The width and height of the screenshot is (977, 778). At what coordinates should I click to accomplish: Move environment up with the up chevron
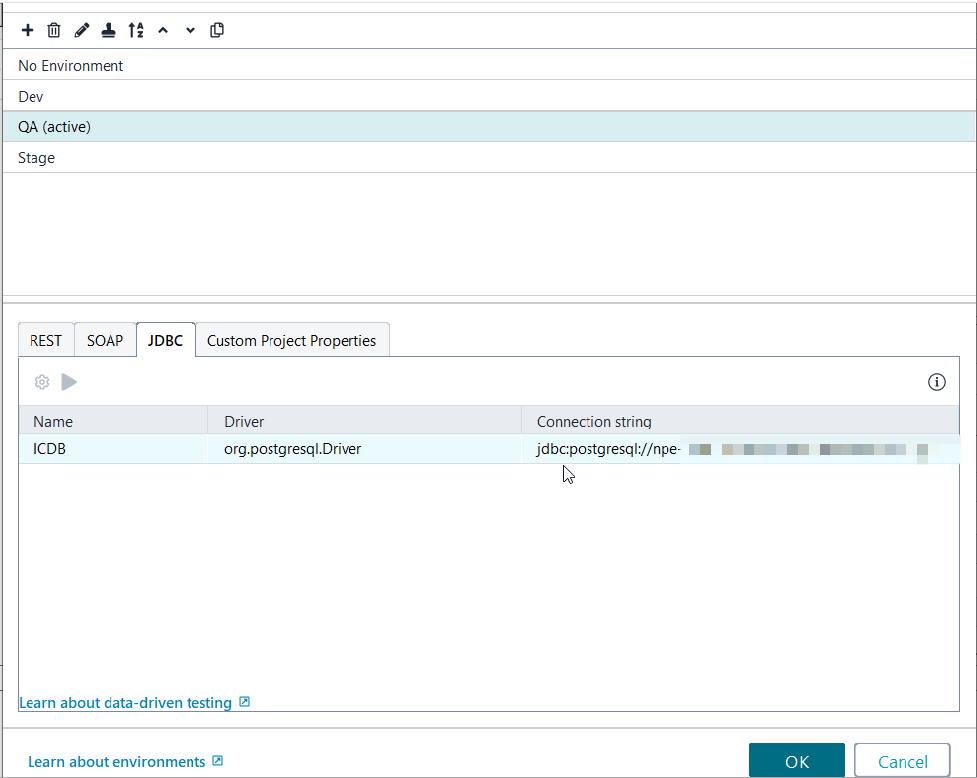click(163, 30)
